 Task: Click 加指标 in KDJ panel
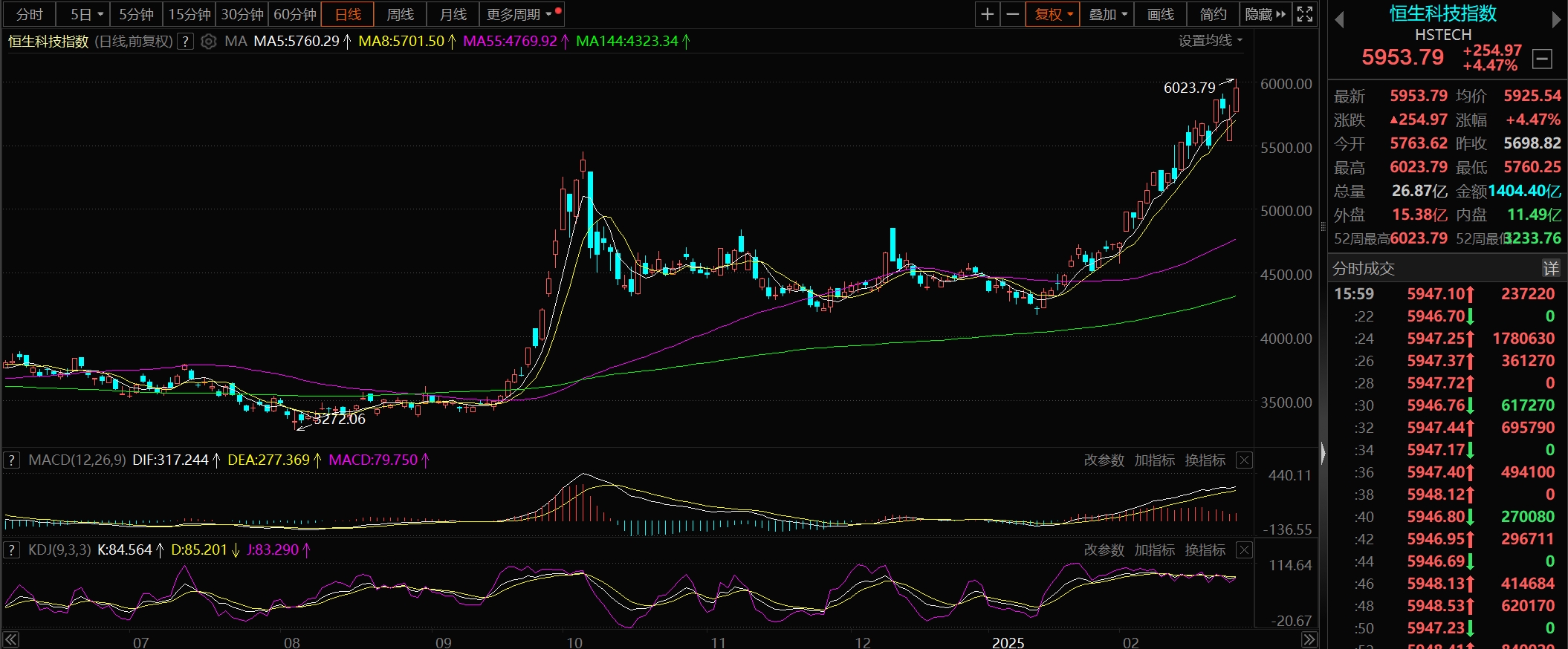pos(1154,550)
